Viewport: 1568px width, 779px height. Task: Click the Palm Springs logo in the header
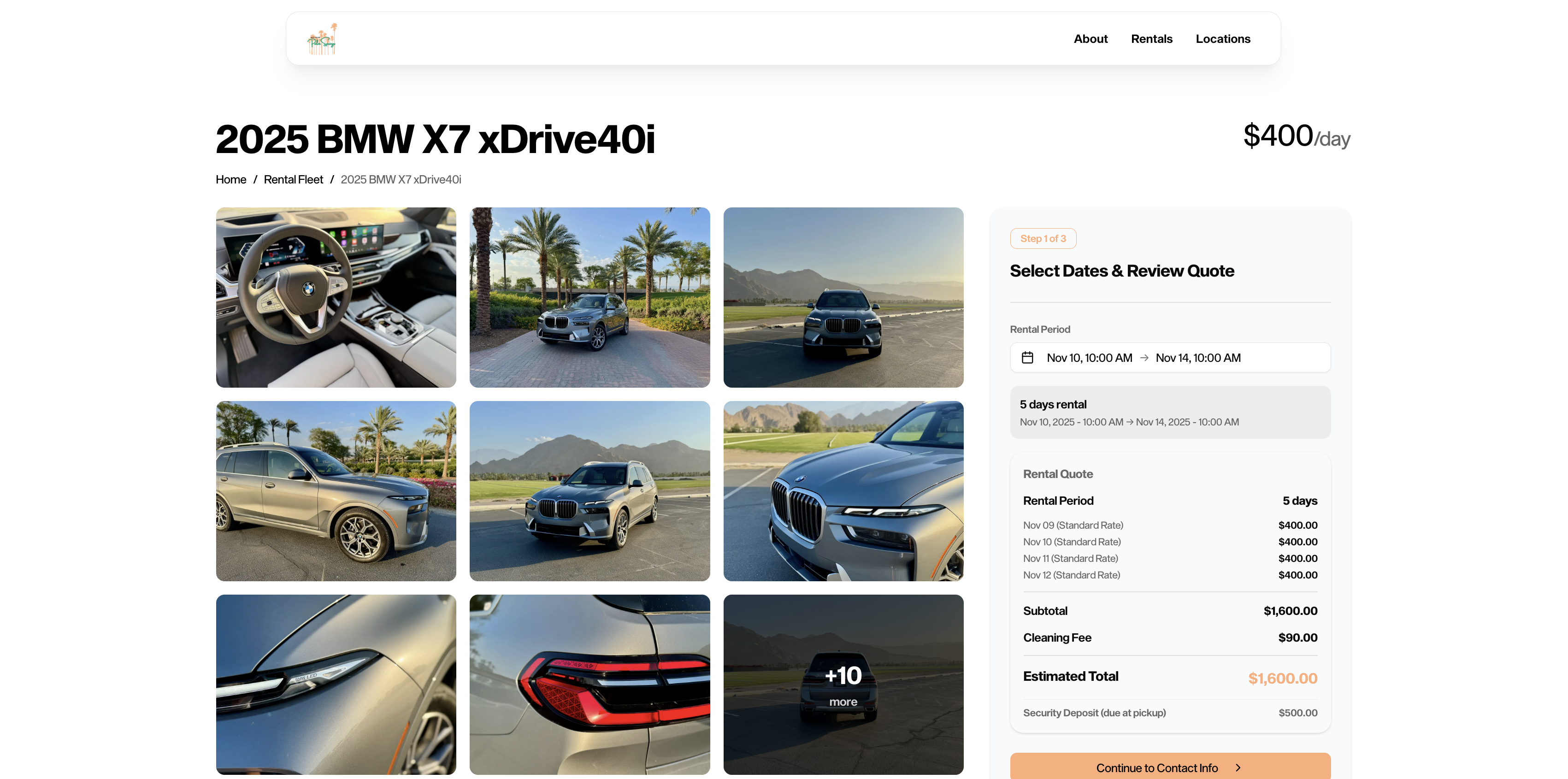click(x=322, y=38)
